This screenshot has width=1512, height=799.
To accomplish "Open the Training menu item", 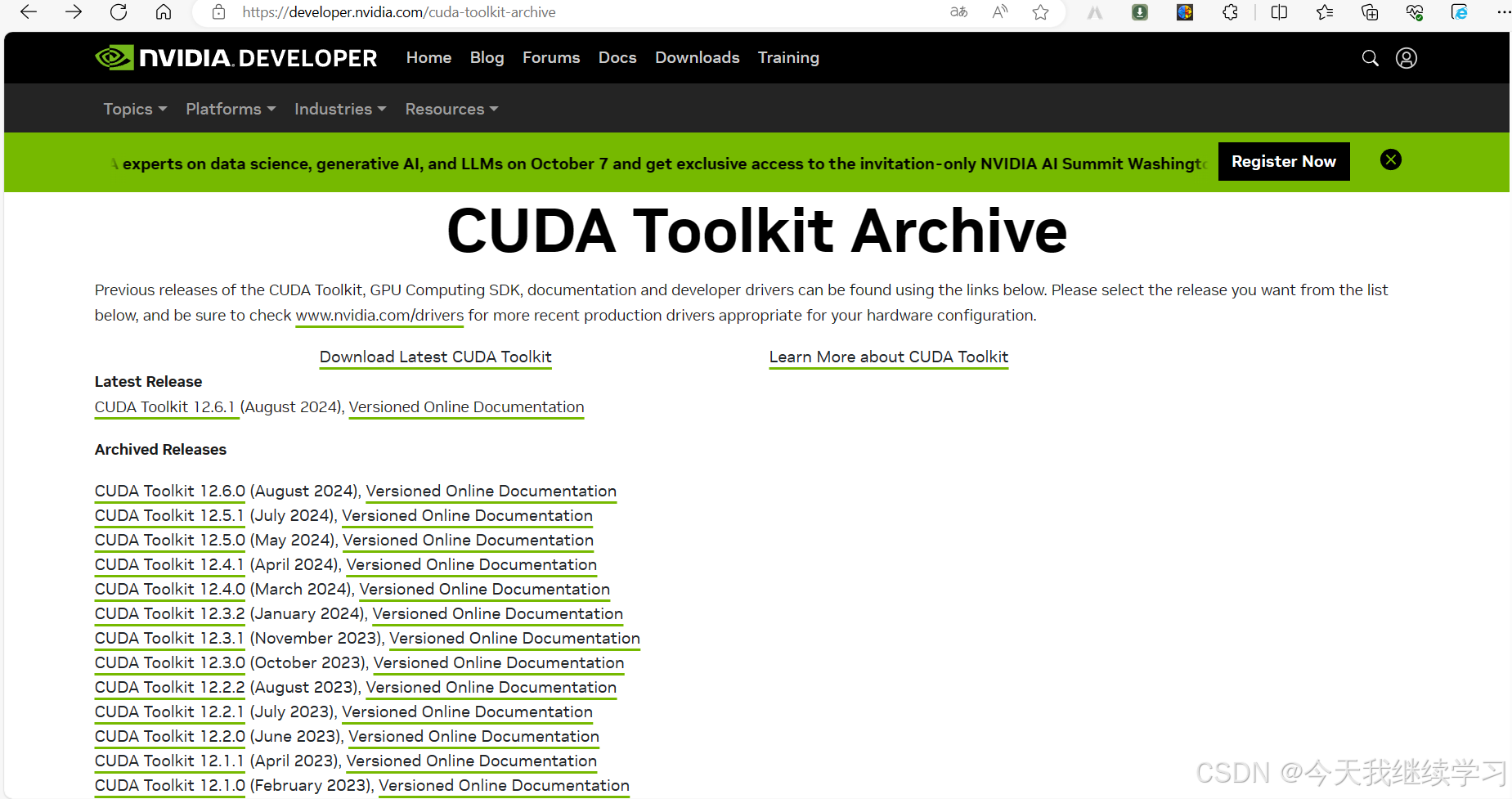I will (788, 58).
